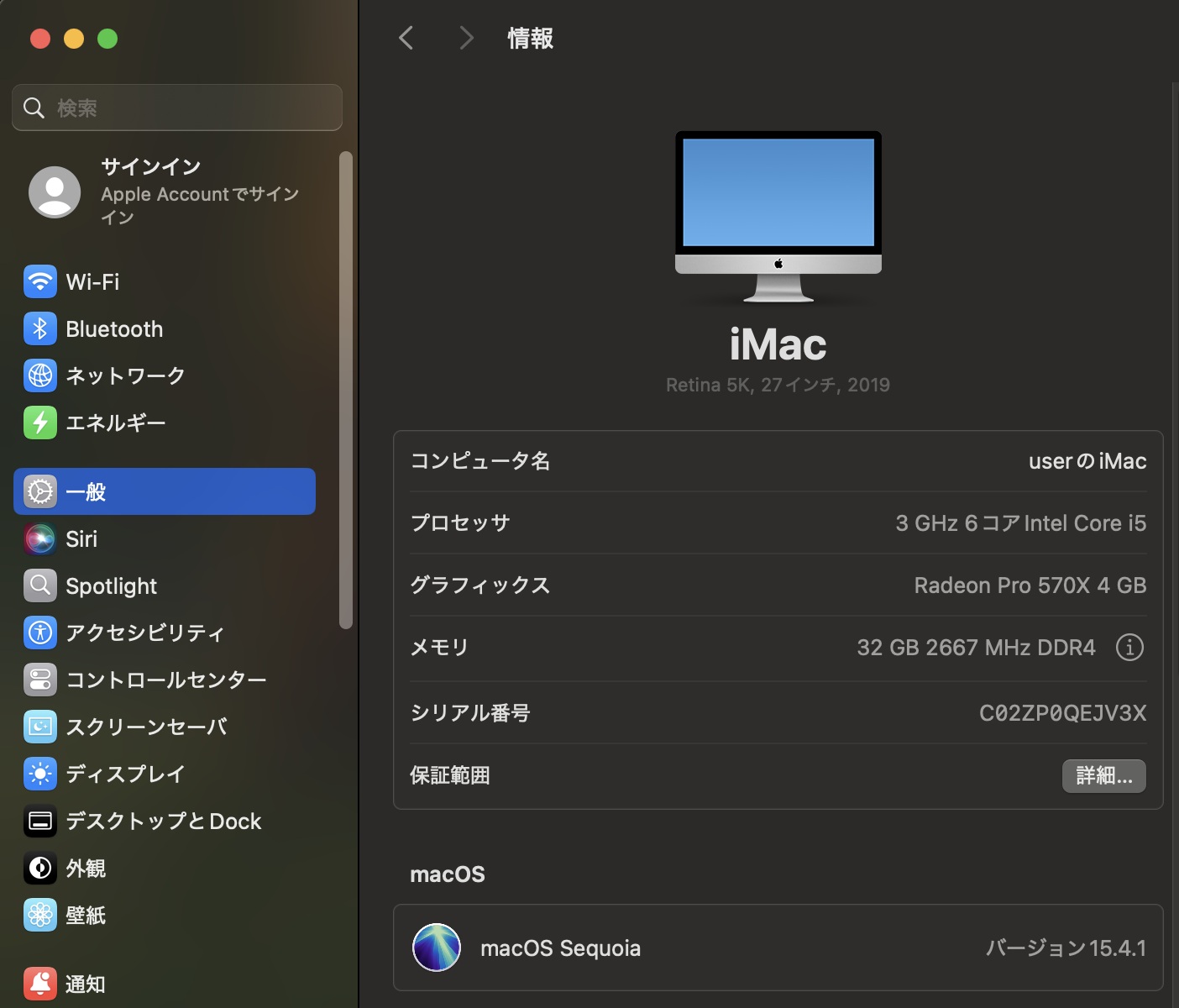Select the Spotlight magnifier icon
The image size is (1179, 1008).
pyautogui.click(x=39, y=585)
